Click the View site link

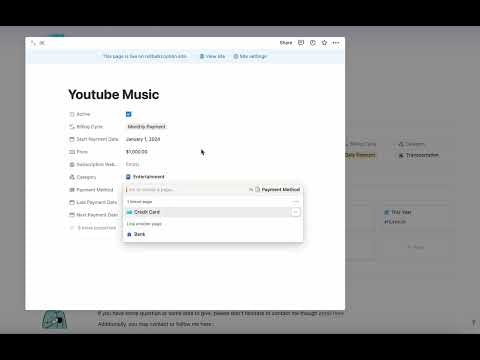click(x=212, y=56)
